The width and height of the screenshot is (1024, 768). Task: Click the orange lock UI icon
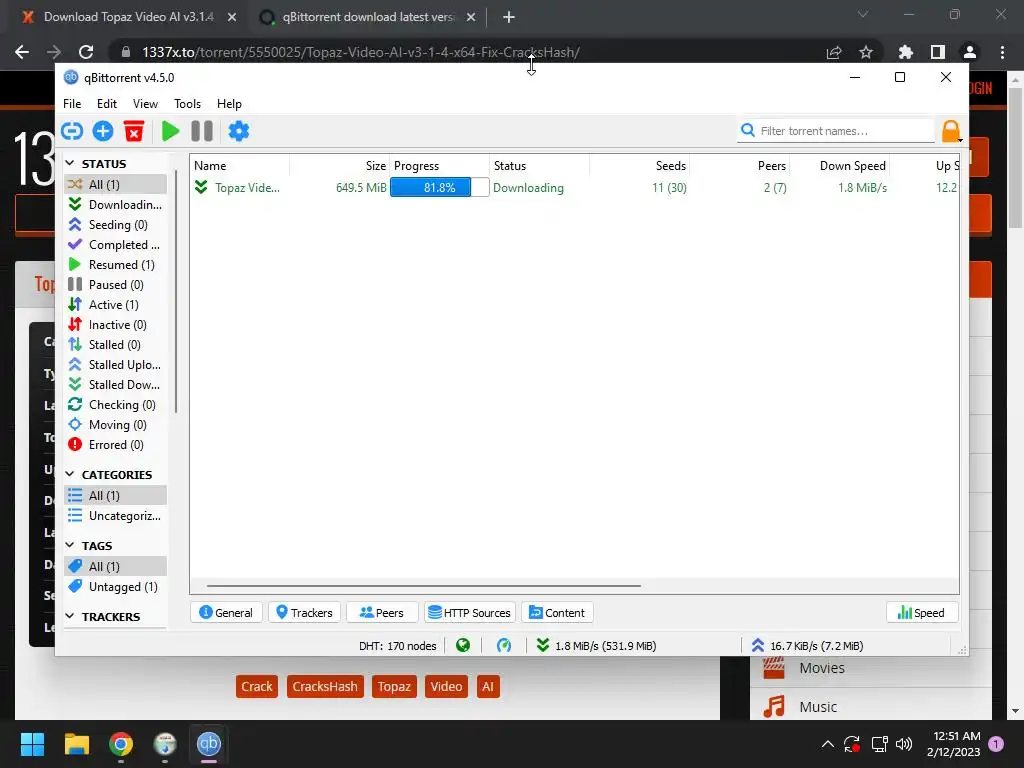pyautogui.click(x=951, y=131)
